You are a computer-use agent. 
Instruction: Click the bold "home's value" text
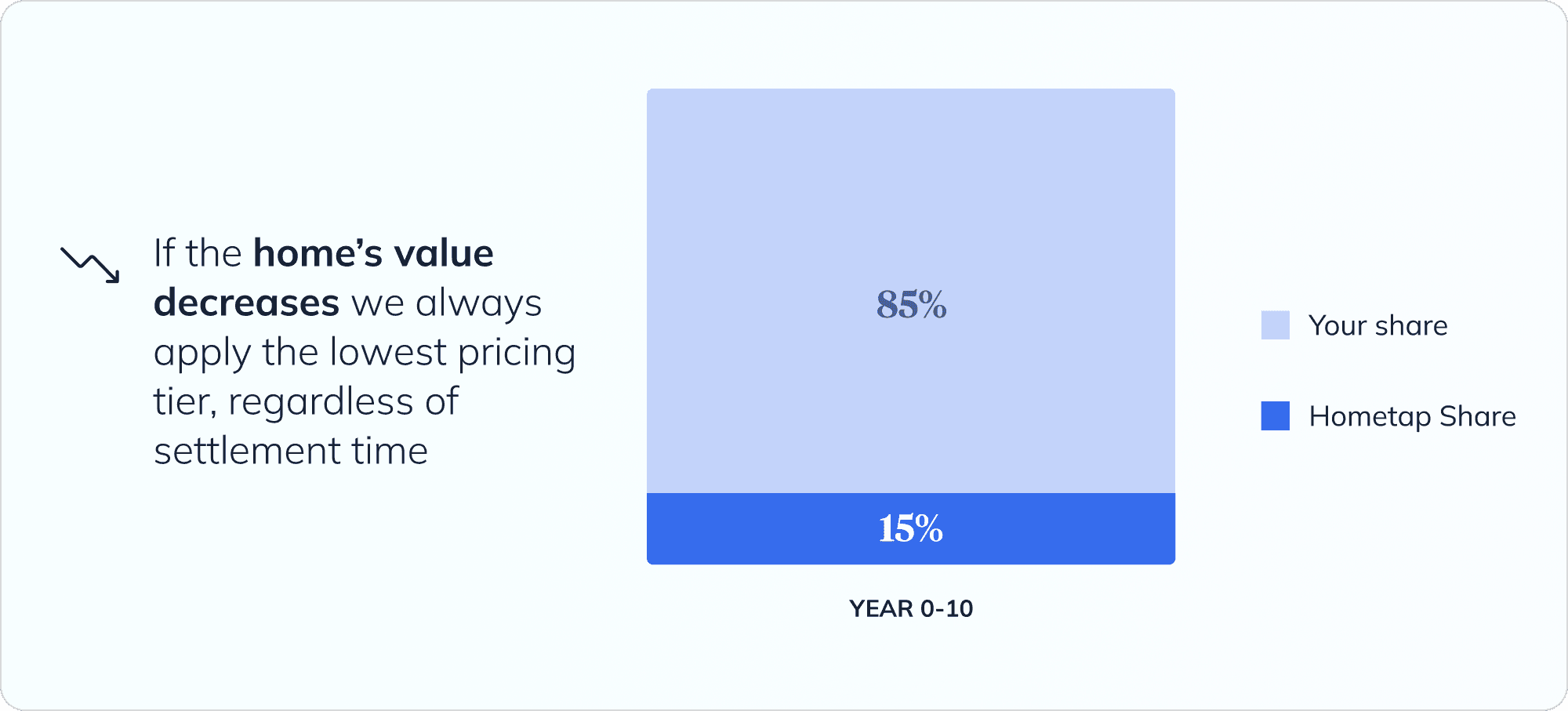coord(373,253)
